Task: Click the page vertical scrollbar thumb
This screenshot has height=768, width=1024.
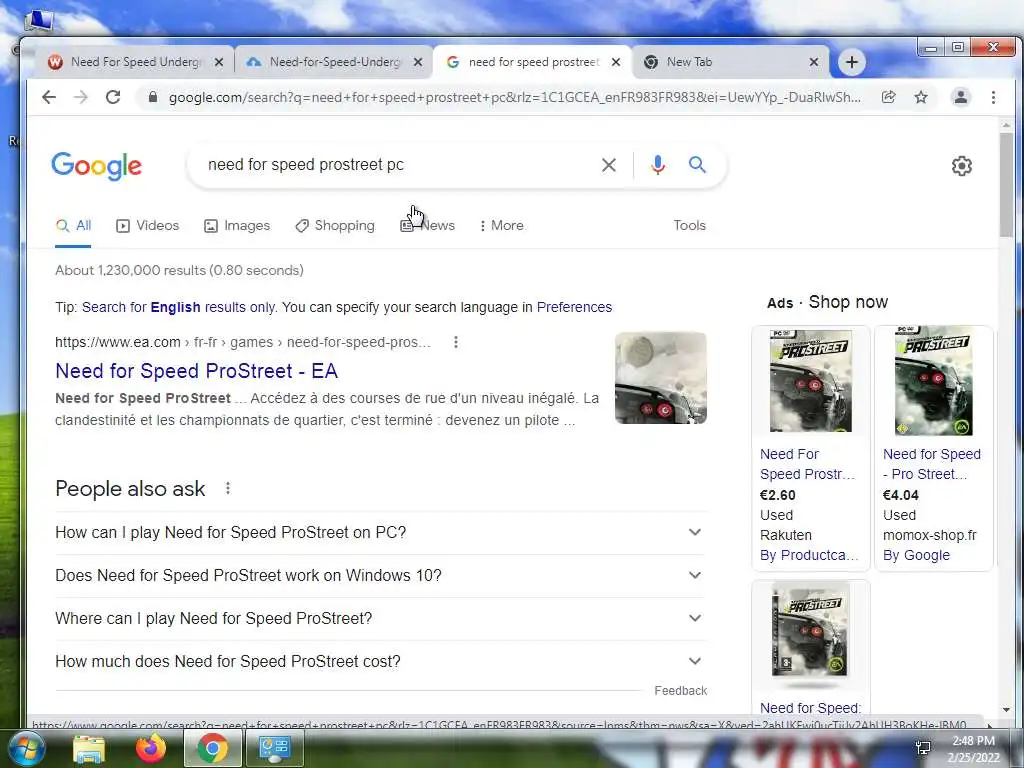Action: (1006, 186)
